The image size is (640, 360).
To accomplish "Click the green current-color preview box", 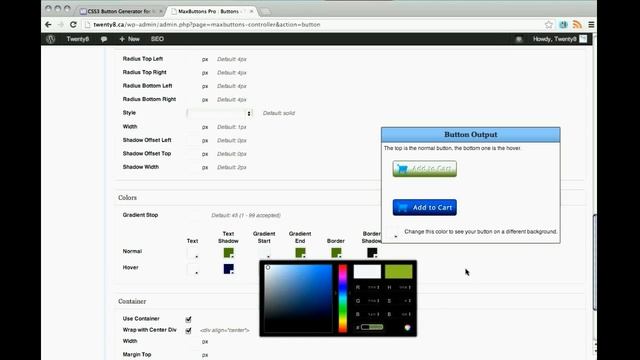I will pos(398,271).
